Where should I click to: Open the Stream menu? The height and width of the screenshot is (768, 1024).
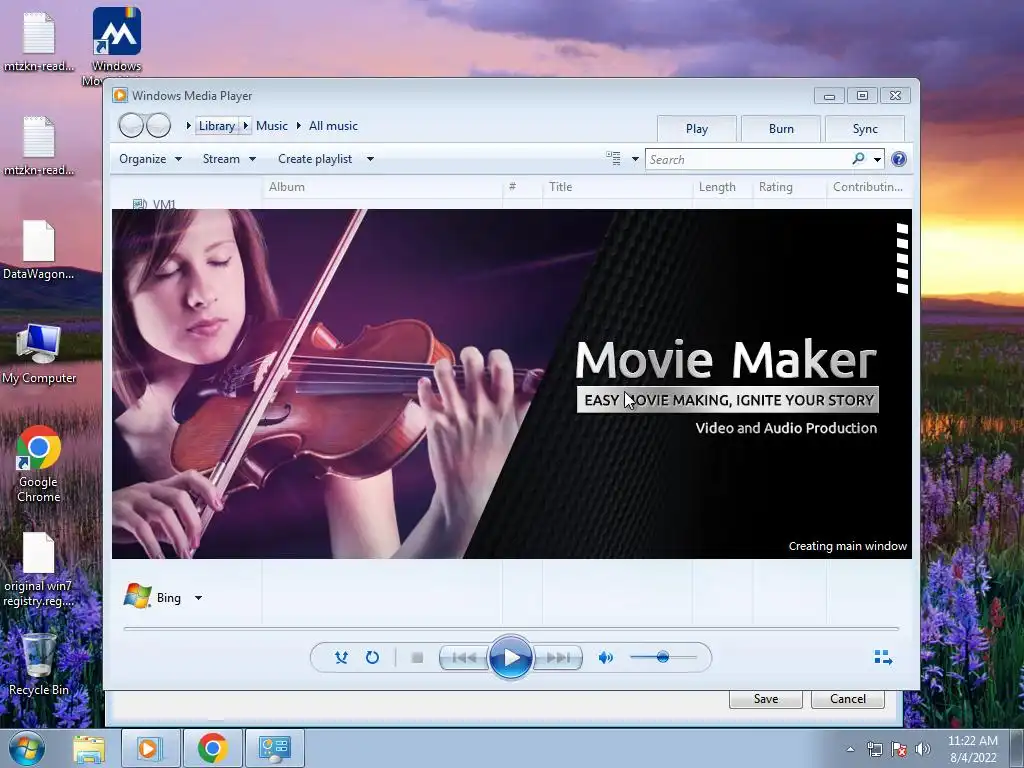229,159
